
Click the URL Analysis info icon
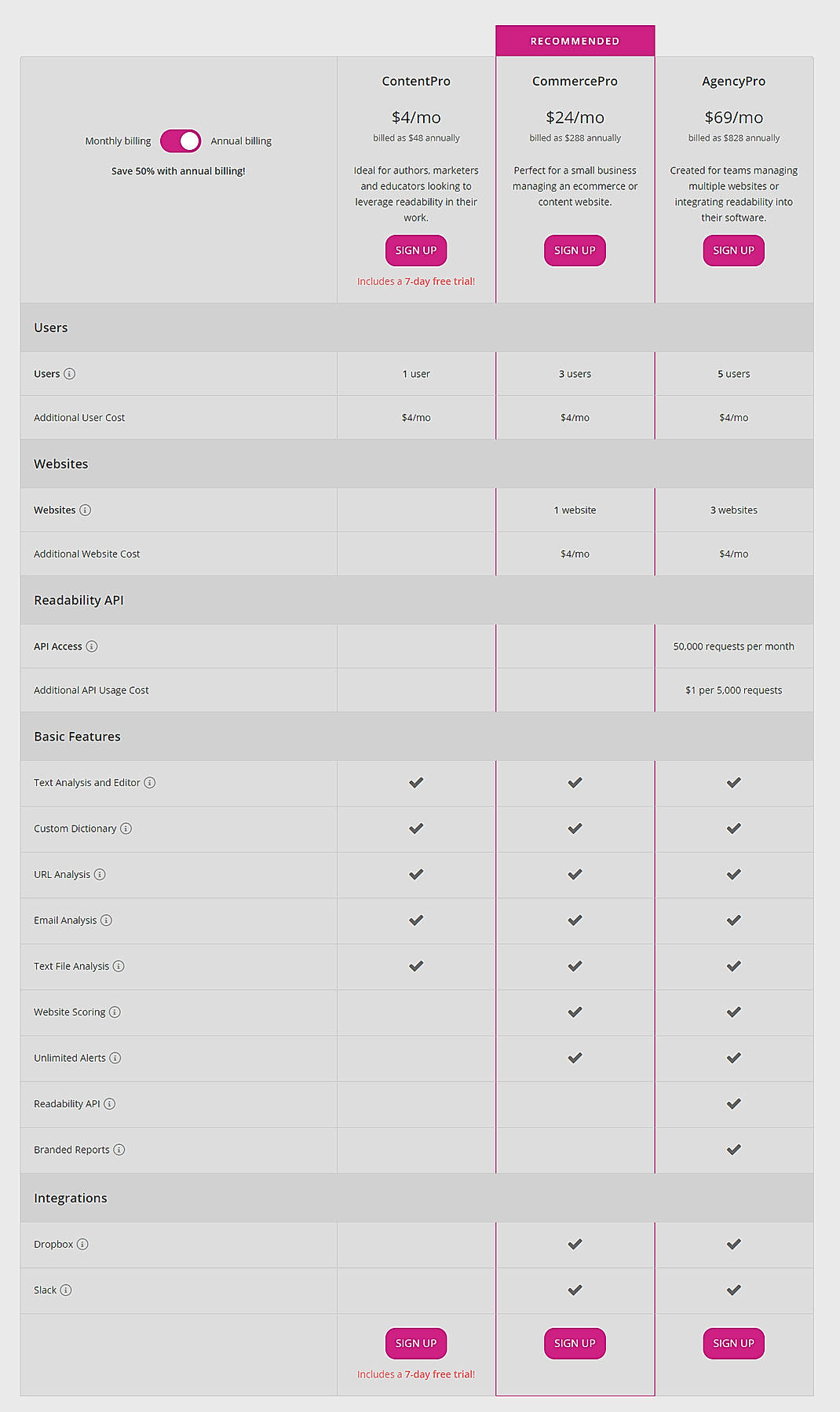tap(99, 875)
